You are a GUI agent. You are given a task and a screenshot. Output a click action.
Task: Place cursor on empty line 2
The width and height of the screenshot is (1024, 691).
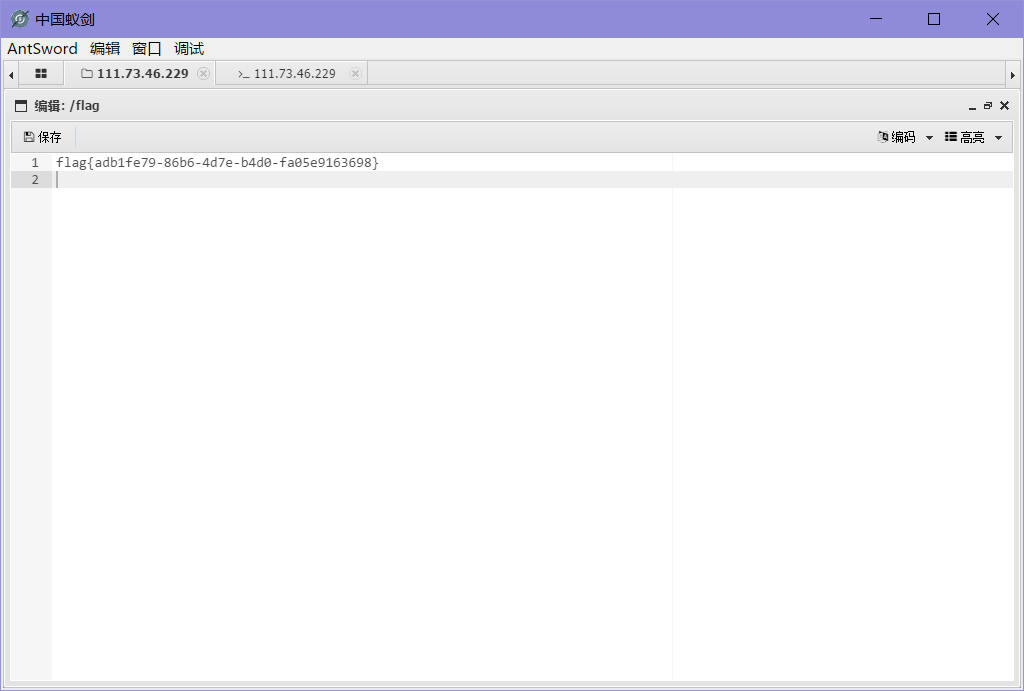(532, 180)
